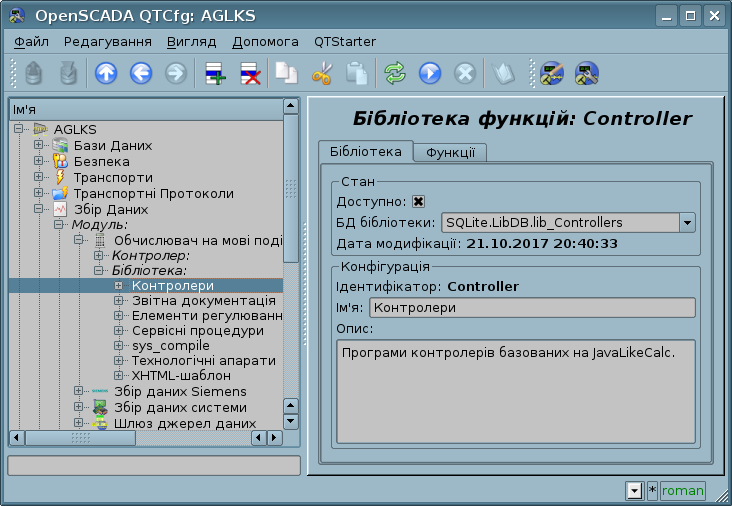Click the scroll-up arrow atop the tree scrollbar

coord(291,106)
